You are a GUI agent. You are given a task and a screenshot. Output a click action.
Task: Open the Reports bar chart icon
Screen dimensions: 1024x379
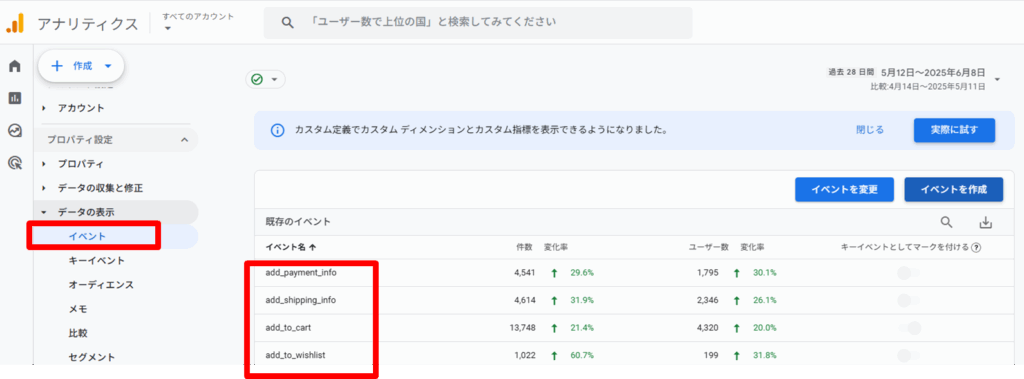coord(14,98)
